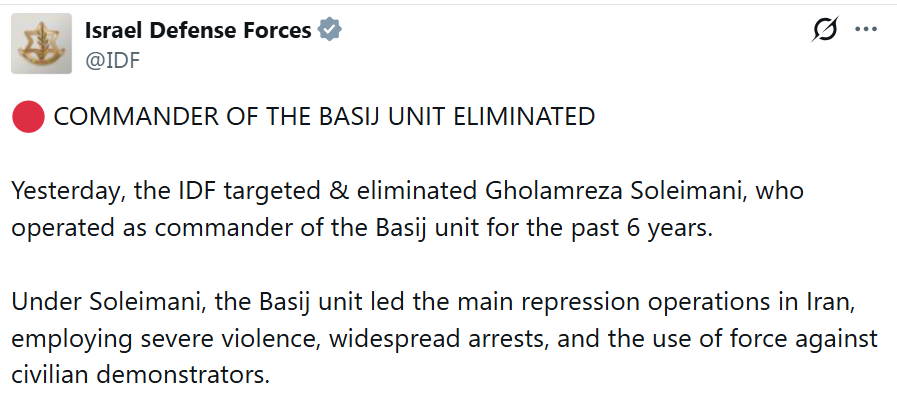Click the word Iran in the post

832,302
